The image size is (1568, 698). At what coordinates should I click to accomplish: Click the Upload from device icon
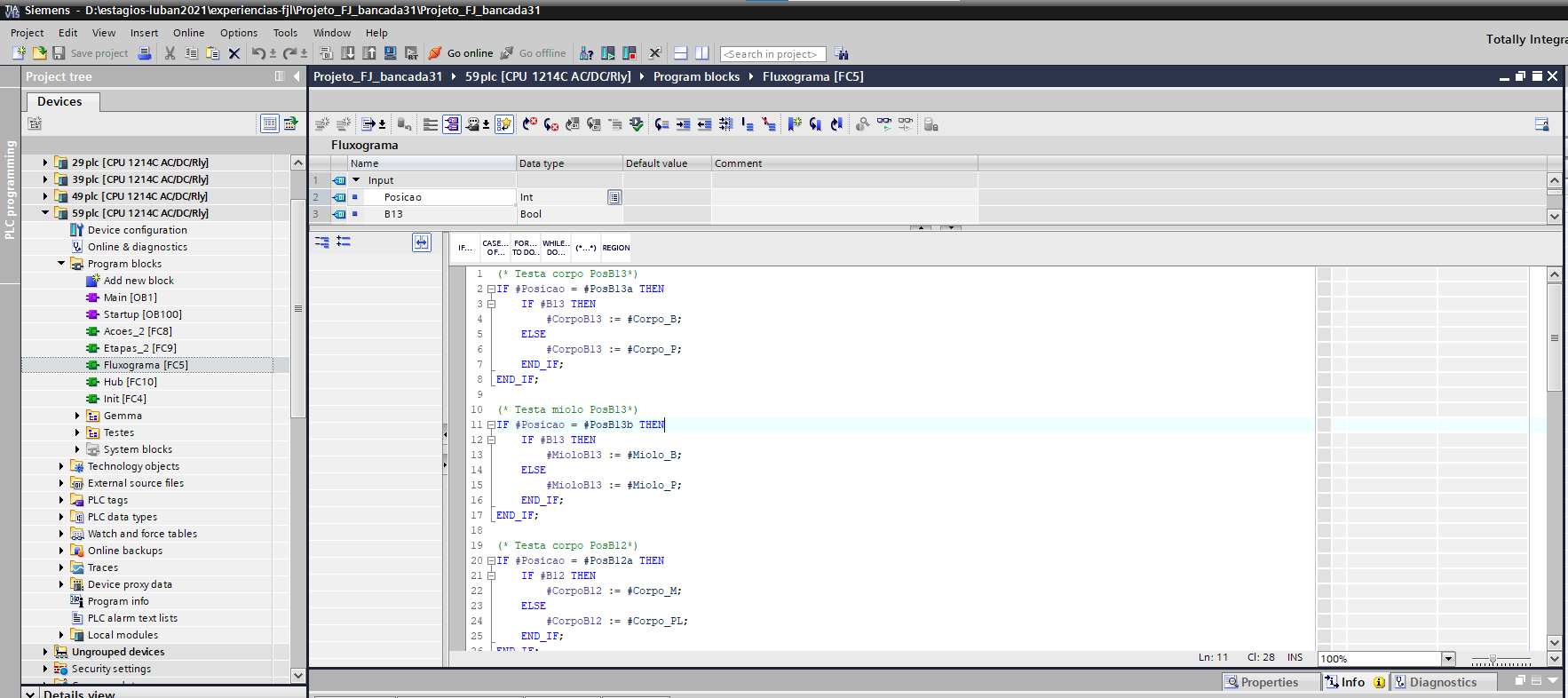click(x=368, y=53)
